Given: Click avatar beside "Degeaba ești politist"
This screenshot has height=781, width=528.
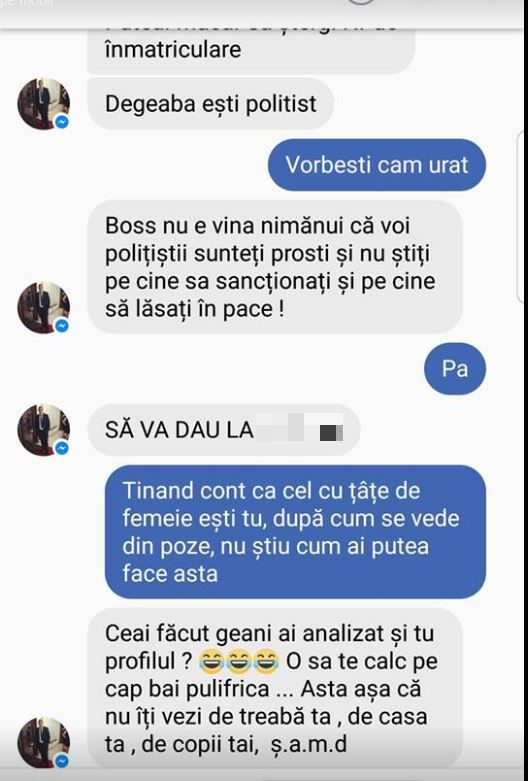Looking at the screenshot, I should (43, 104).
